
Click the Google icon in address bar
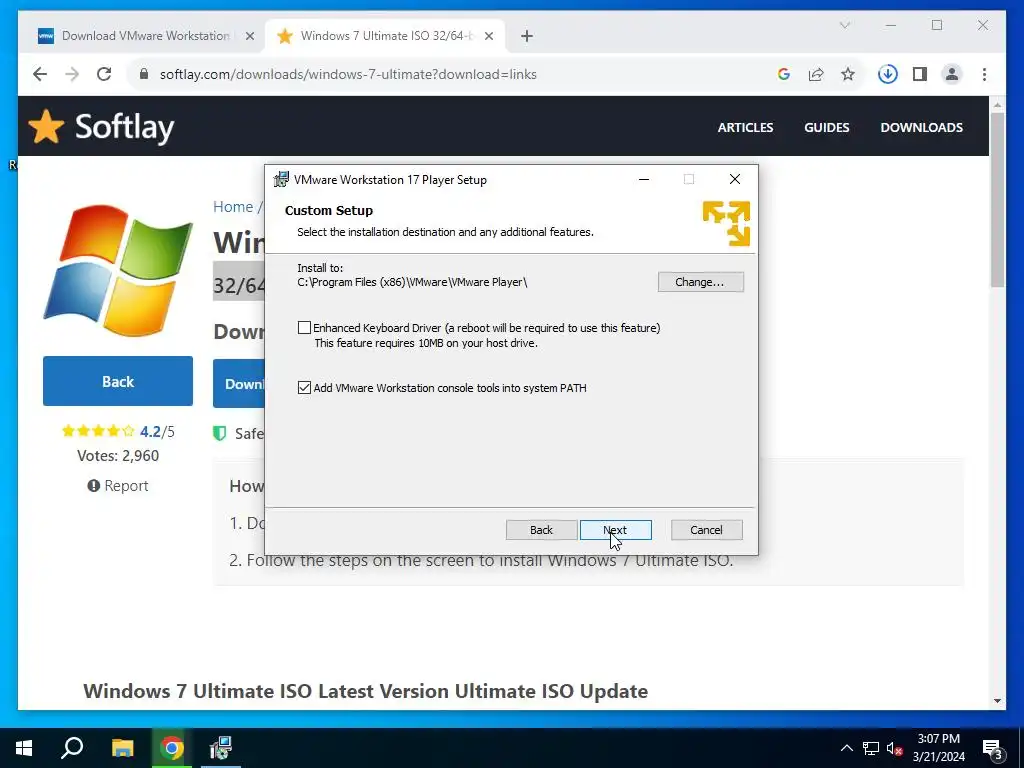click(784, 74)
